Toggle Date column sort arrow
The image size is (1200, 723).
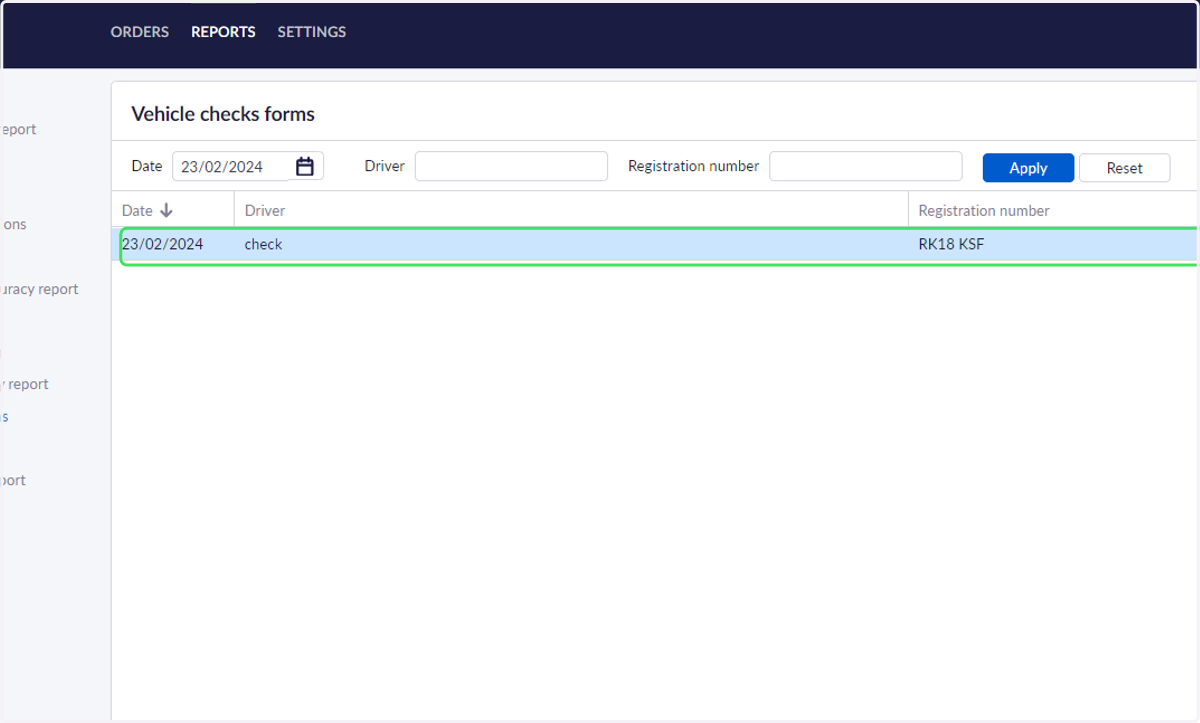coord(166,211)
